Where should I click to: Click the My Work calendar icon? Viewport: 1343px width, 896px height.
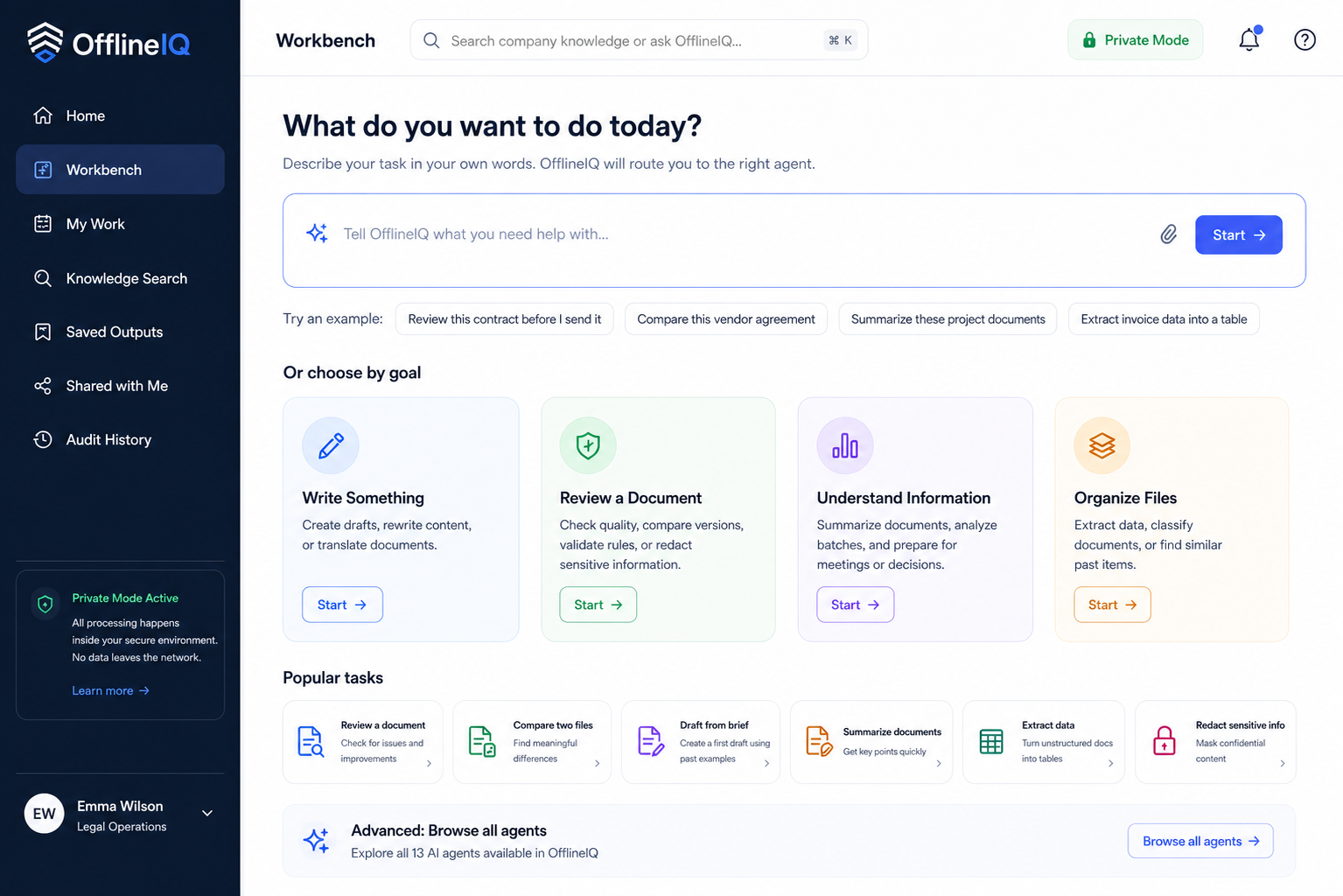[x=43, y=224]
